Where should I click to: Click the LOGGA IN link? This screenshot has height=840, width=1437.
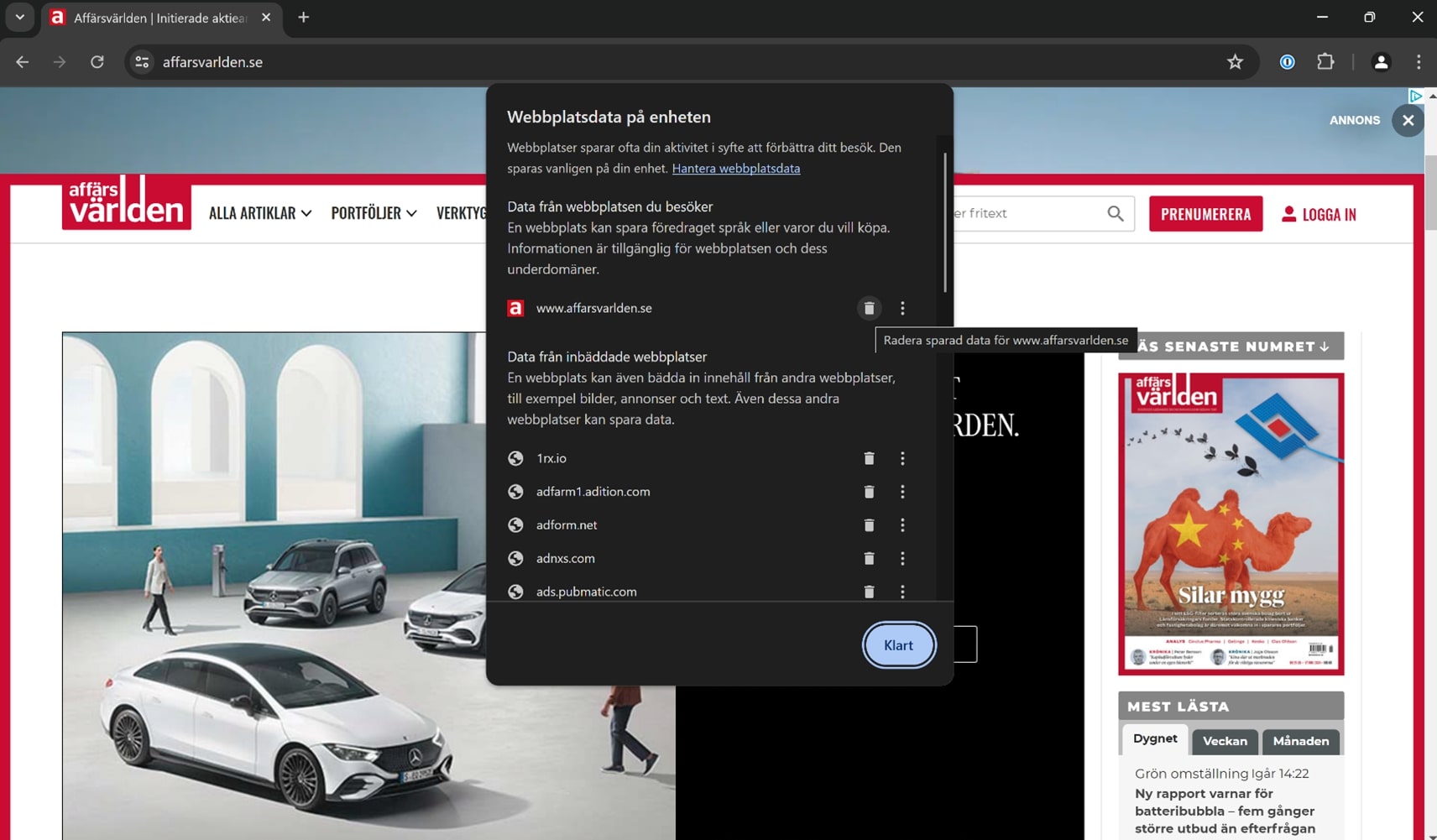(x=1319, y=214)
